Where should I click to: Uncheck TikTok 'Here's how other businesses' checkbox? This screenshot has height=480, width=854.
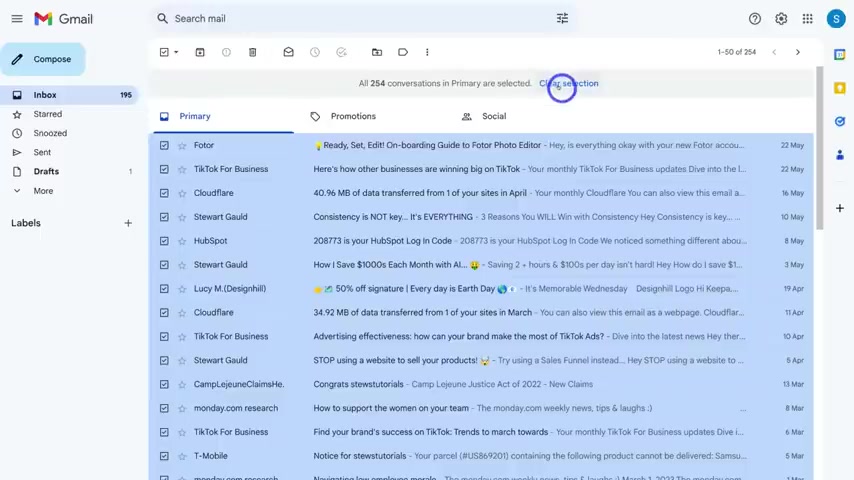point(164,169)
